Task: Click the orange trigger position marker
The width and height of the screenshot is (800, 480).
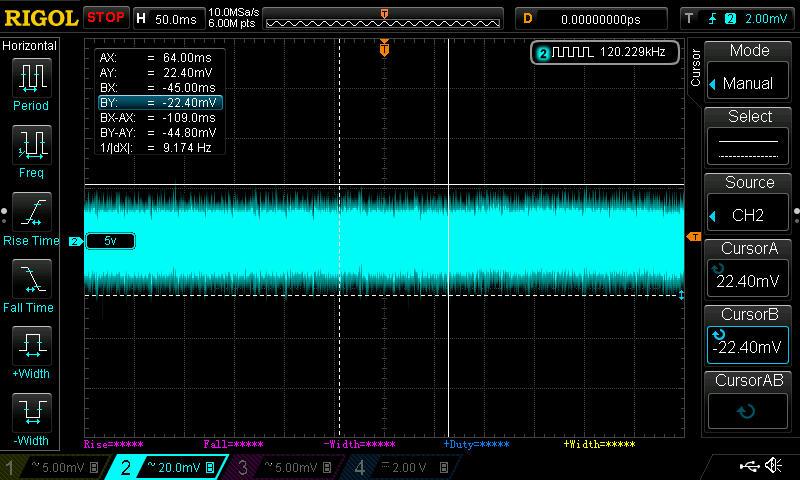Action: click(384, 48)
